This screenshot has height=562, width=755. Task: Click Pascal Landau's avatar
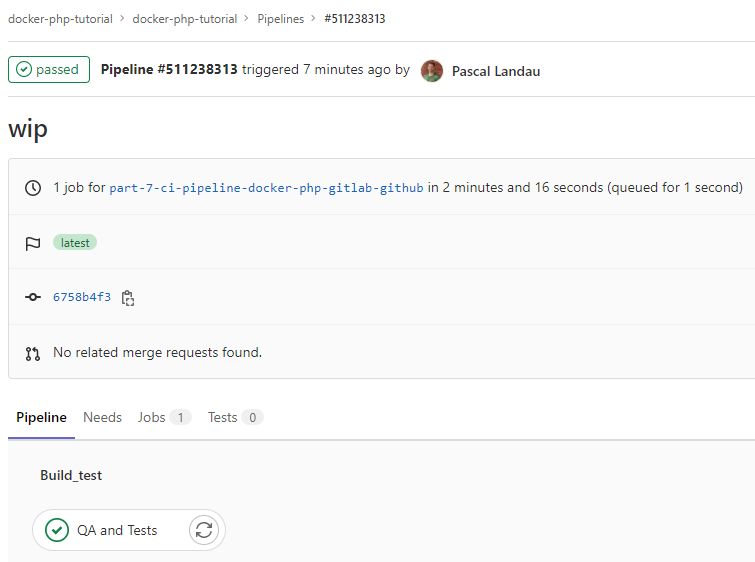point(432,71)
